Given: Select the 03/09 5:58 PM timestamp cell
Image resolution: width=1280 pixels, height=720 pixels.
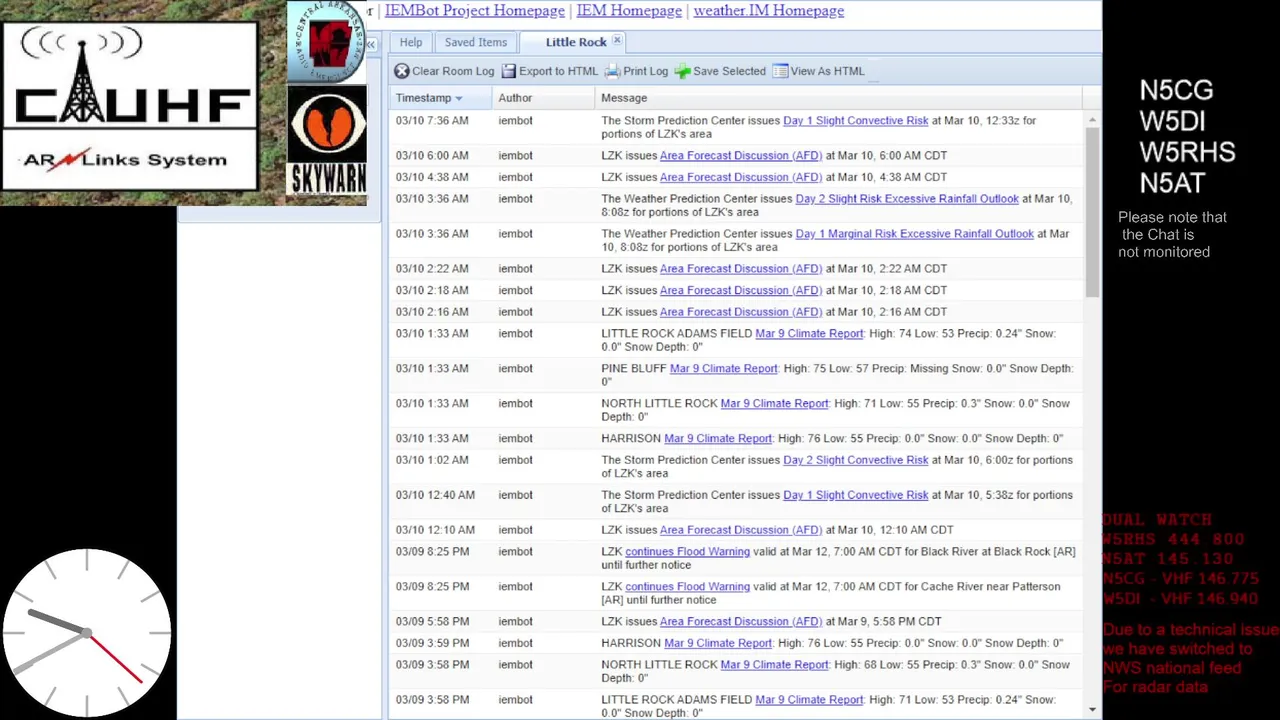Looking at the screenshot, I should click(432, 621).
